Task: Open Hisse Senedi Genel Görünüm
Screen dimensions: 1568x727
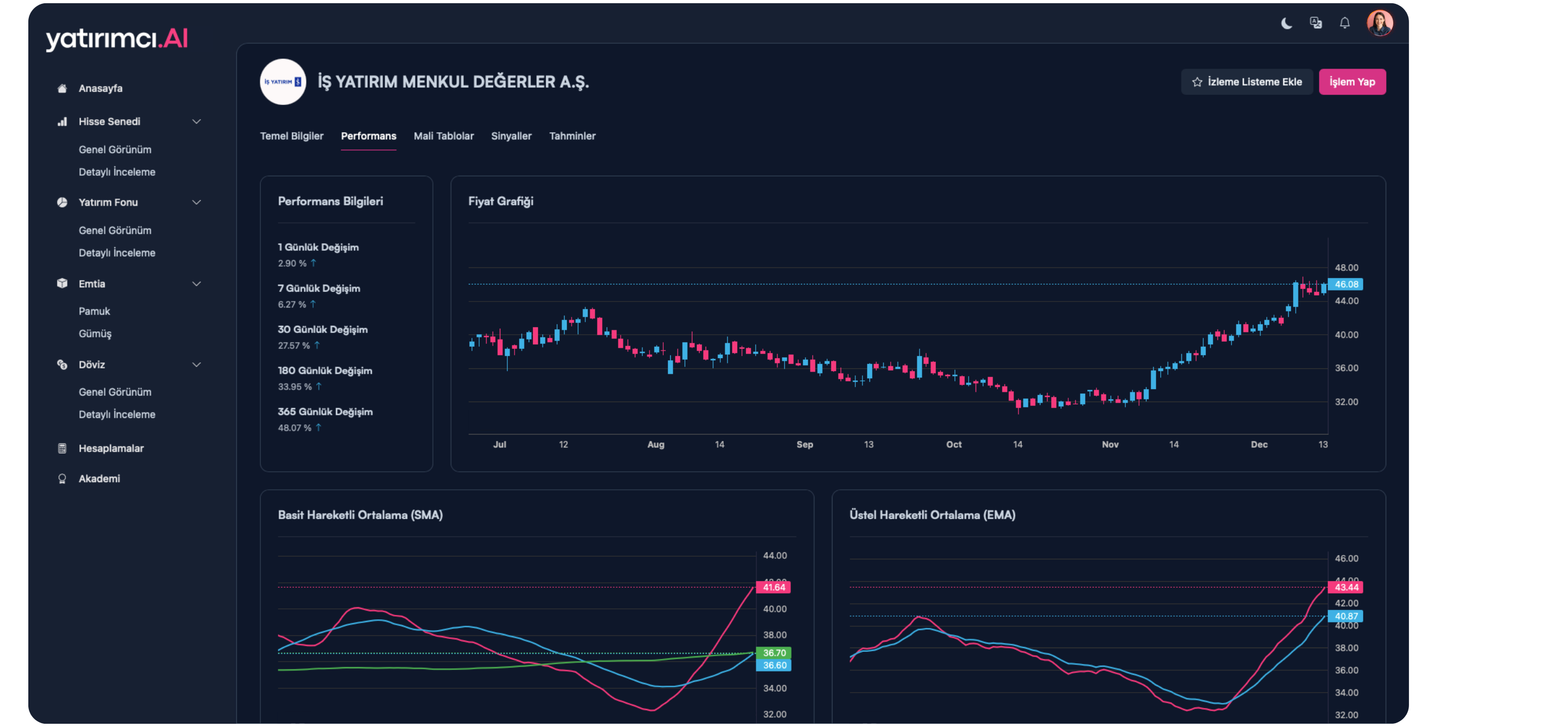Action: coord(115,150)
